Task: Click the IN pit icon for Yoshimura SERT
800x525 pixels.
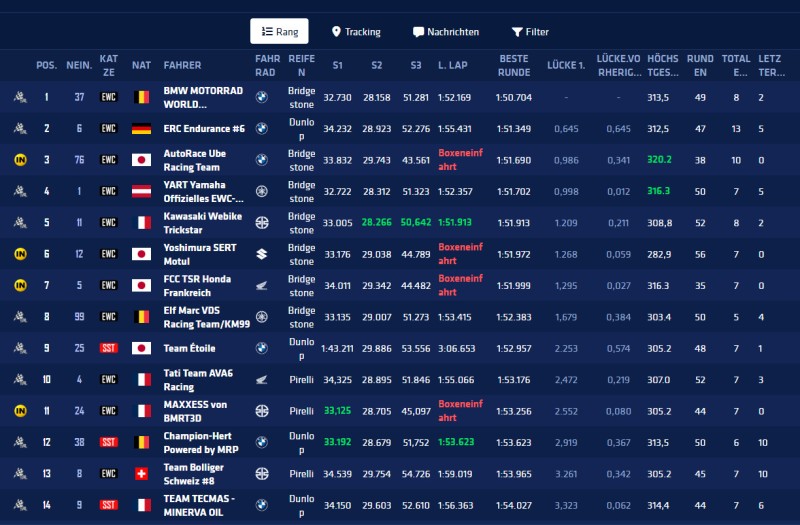Action: 20,254
